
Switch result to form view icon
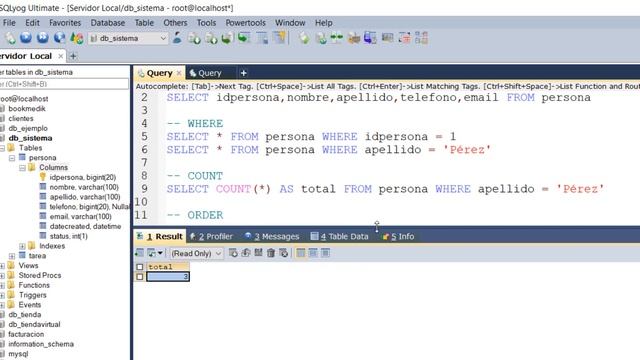[x=313, y=253]
